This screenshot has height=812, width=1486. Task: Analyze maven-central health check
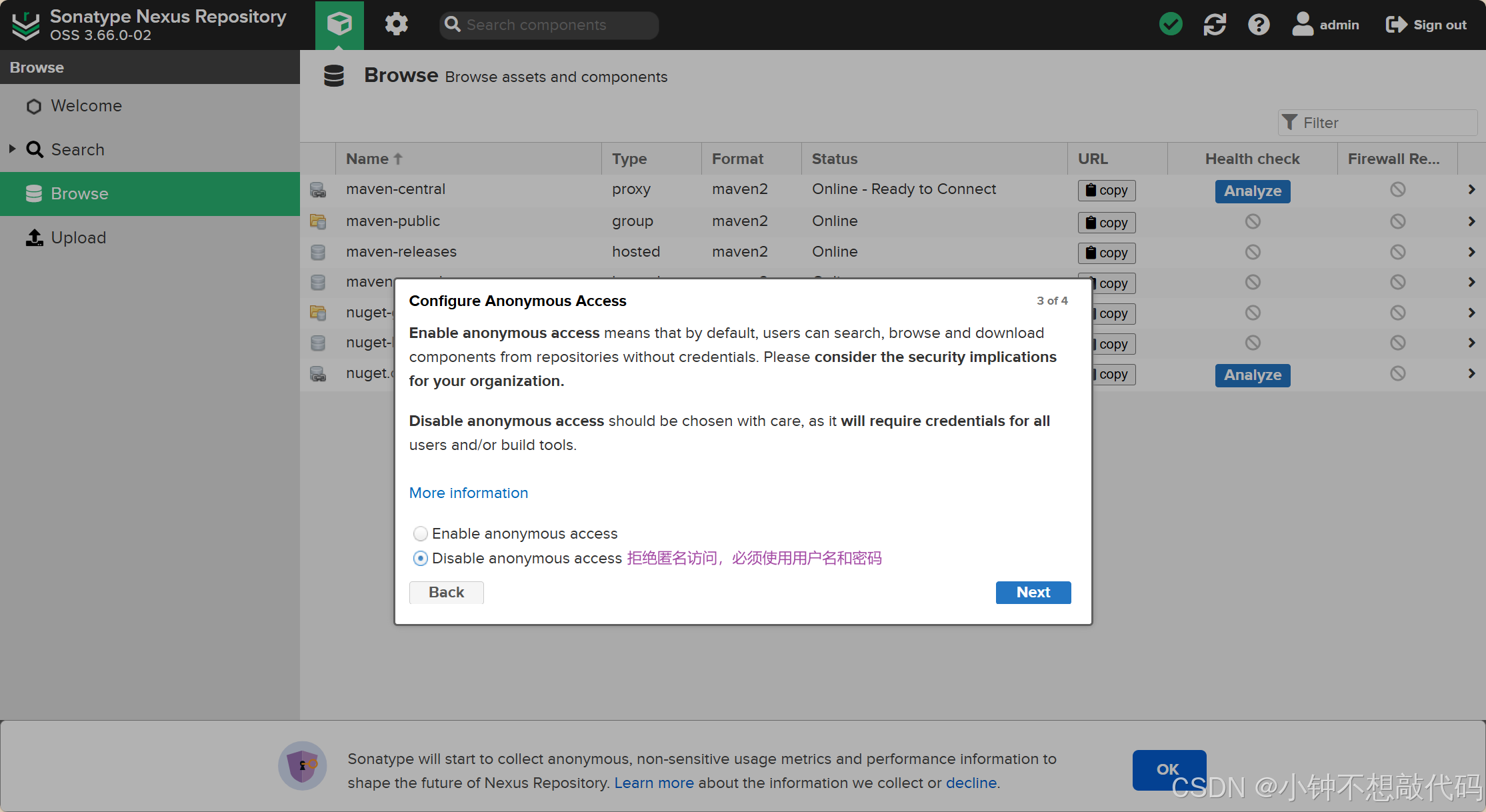click(x=1253, y=191)
